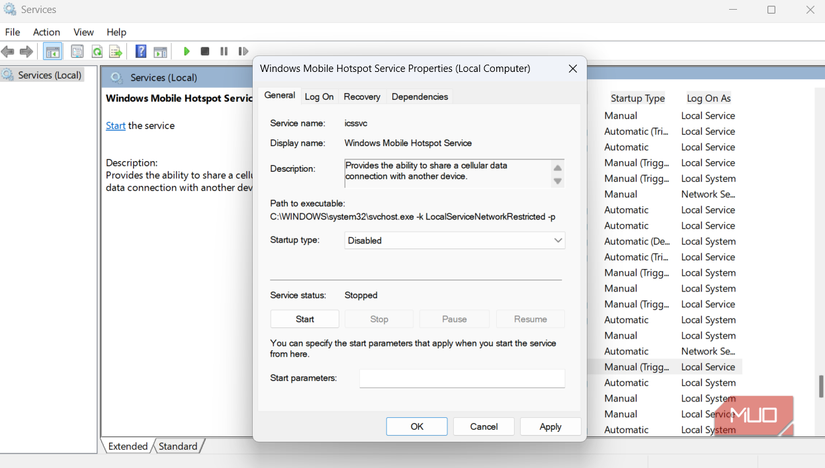Click the Stopped service status text
The image size is (825, 468).
click(x=361, y=295)
